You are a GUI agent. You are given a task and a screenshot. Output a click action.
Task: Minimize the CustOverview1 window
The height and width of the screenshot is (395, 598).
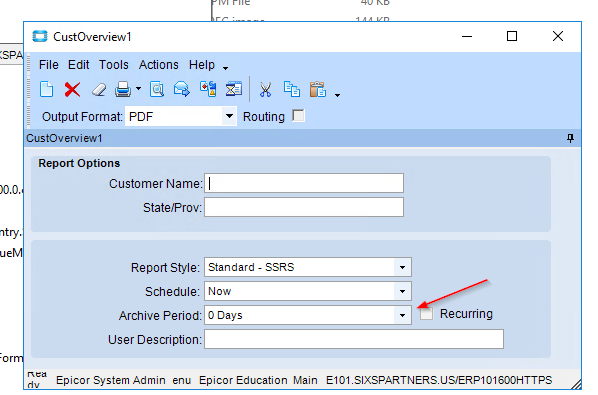coord(467,37)
